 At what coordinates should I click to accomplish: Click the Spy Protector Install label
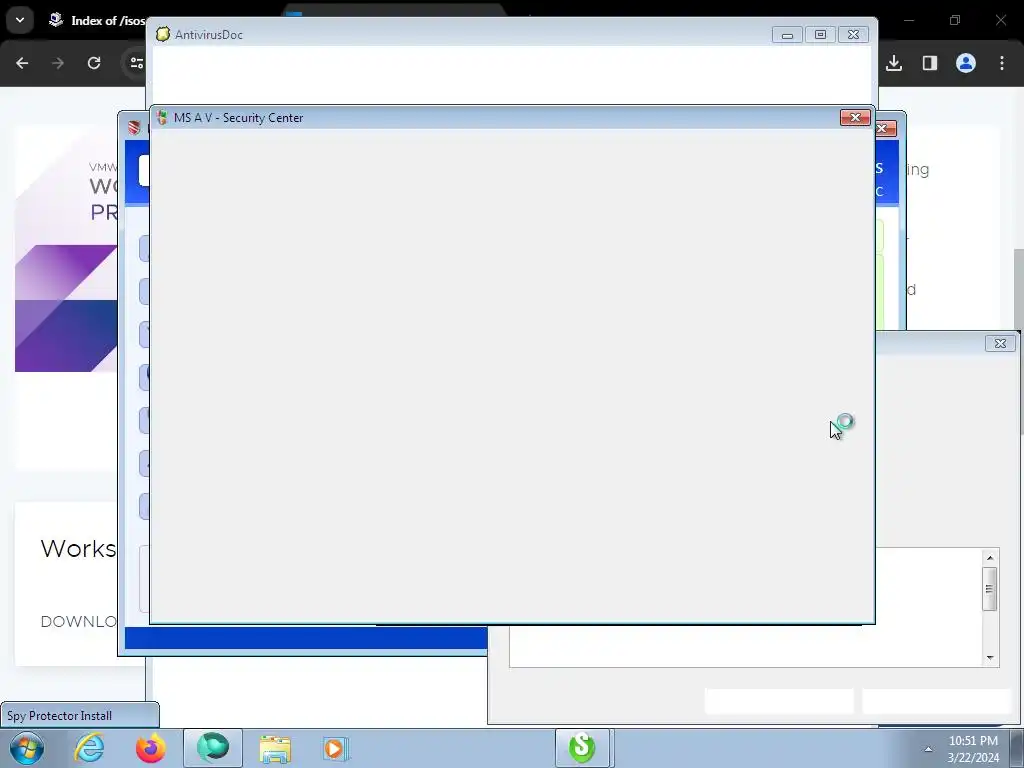[59, 716]
